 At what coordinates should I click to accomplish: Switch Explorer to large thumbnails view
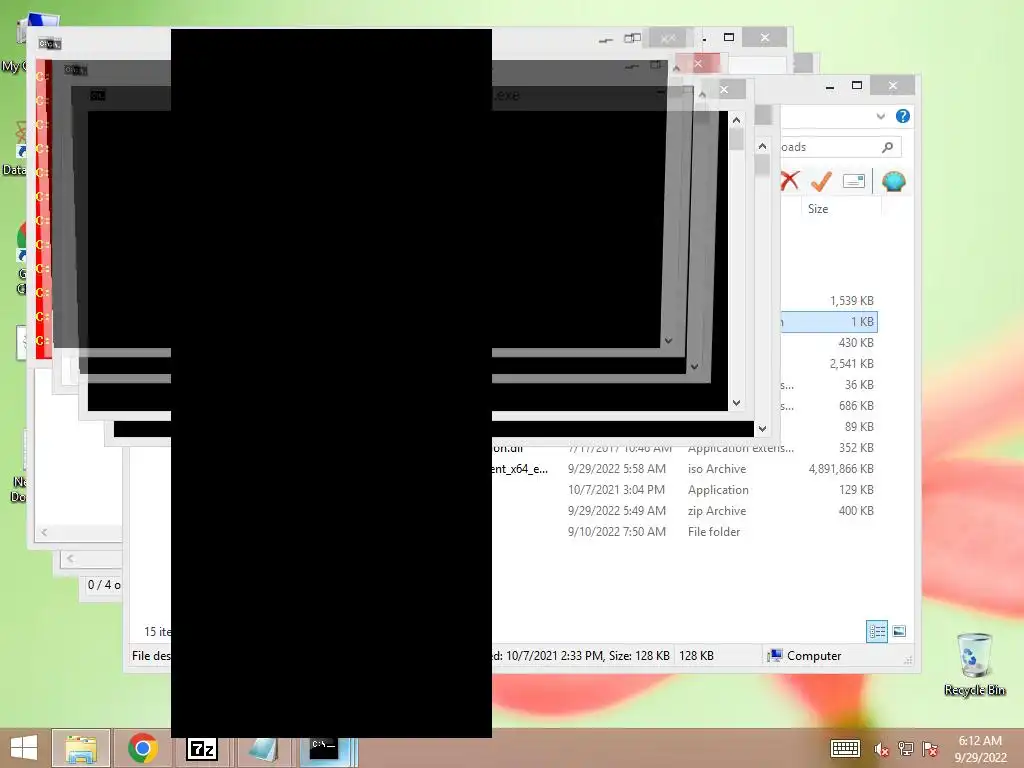click(899, 631)
